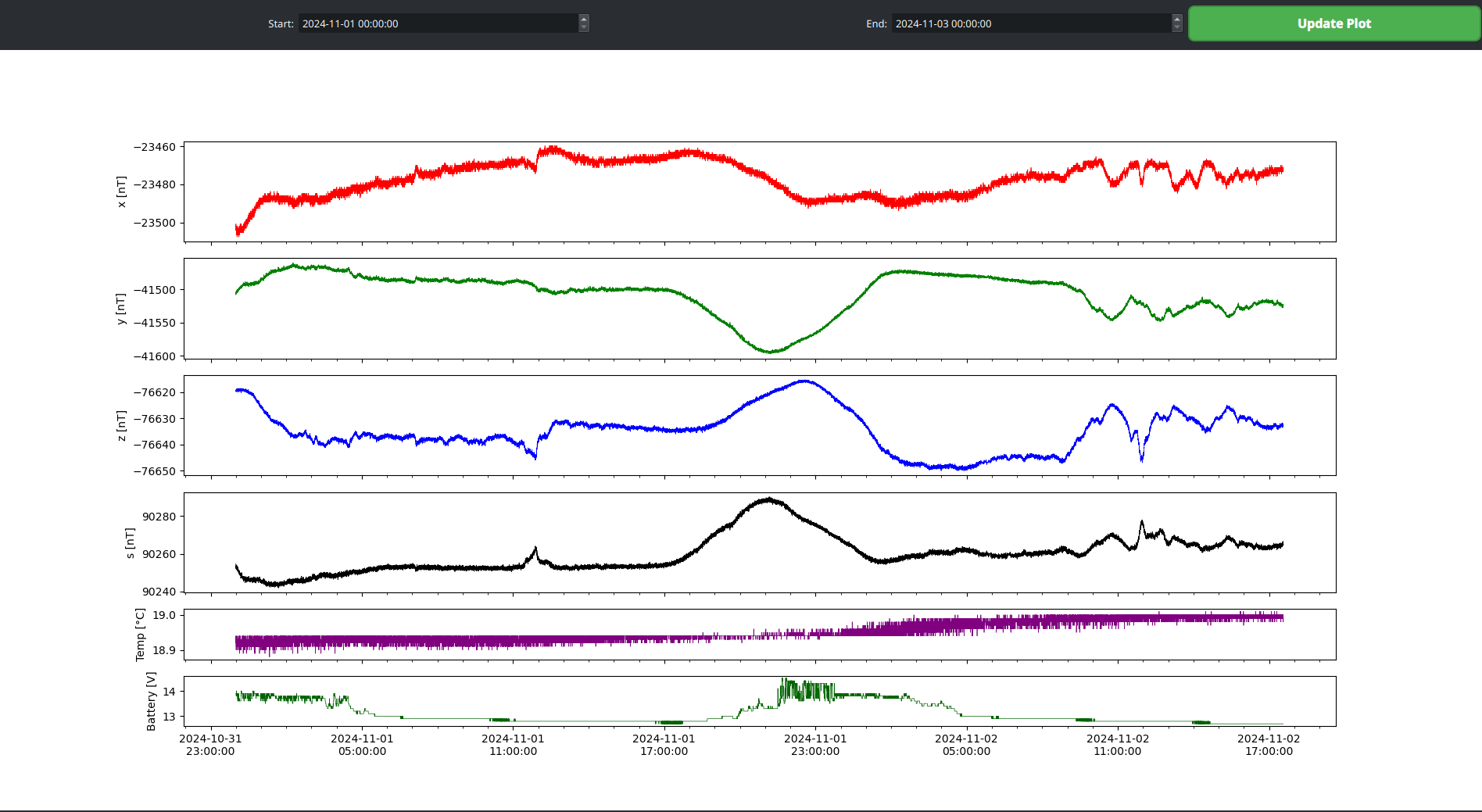The image size is (1482, 812).
Task: Click the −23500 tick label
Action: point(155,223)
